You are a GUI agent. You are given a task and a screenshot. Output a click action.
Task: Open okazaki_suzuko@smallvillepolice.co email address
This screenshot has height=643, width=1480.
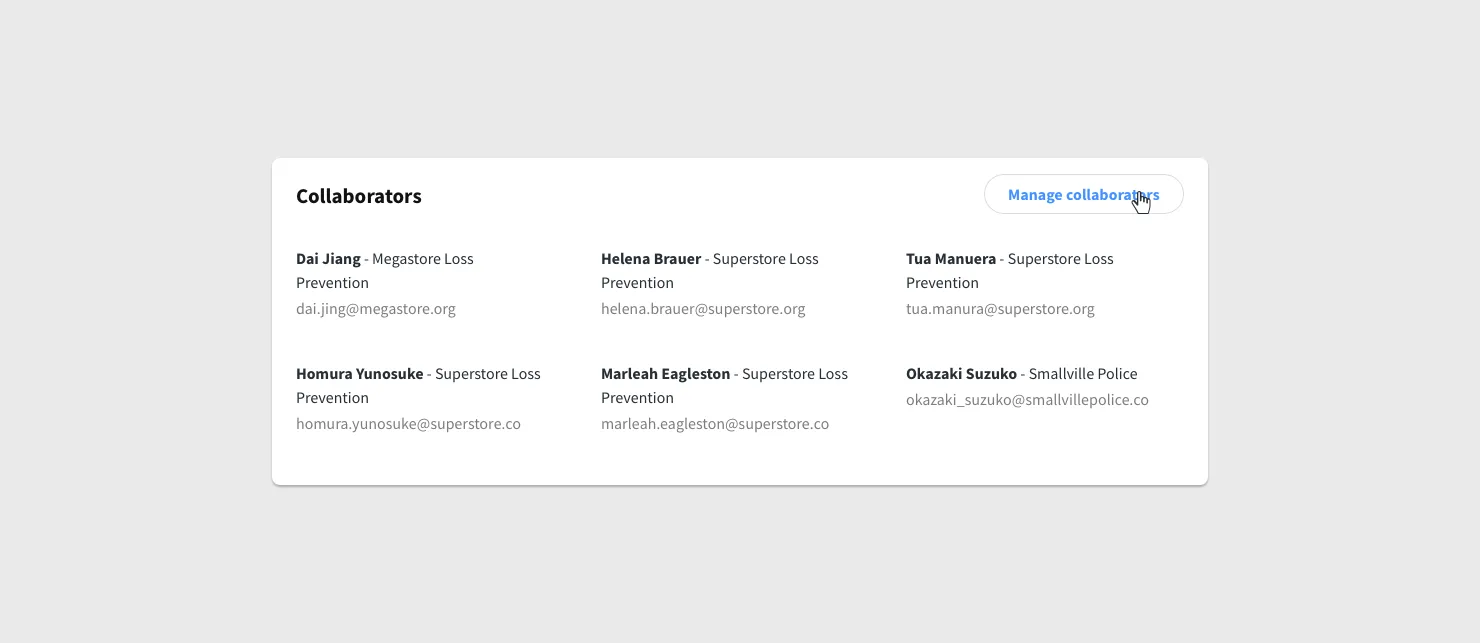click(x=1027, y=400)
